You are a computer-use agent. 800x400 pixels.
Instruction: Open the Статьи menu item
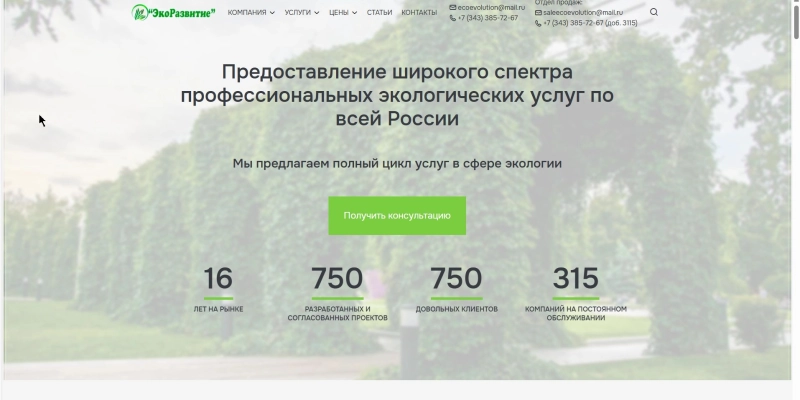[379, 13]
